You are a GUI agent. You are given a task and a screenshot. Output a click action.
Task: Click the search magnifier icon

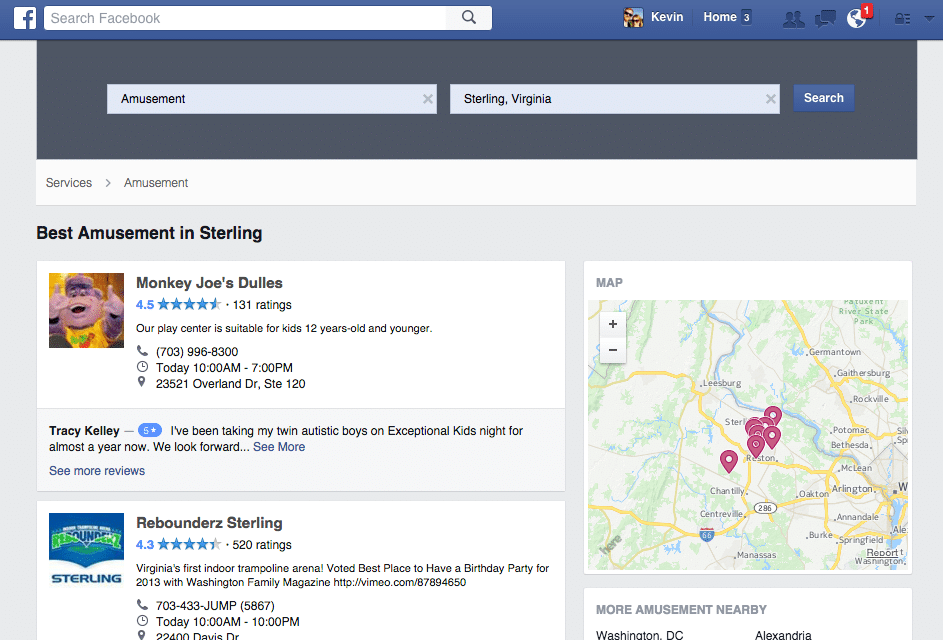(x=469, y=17)
